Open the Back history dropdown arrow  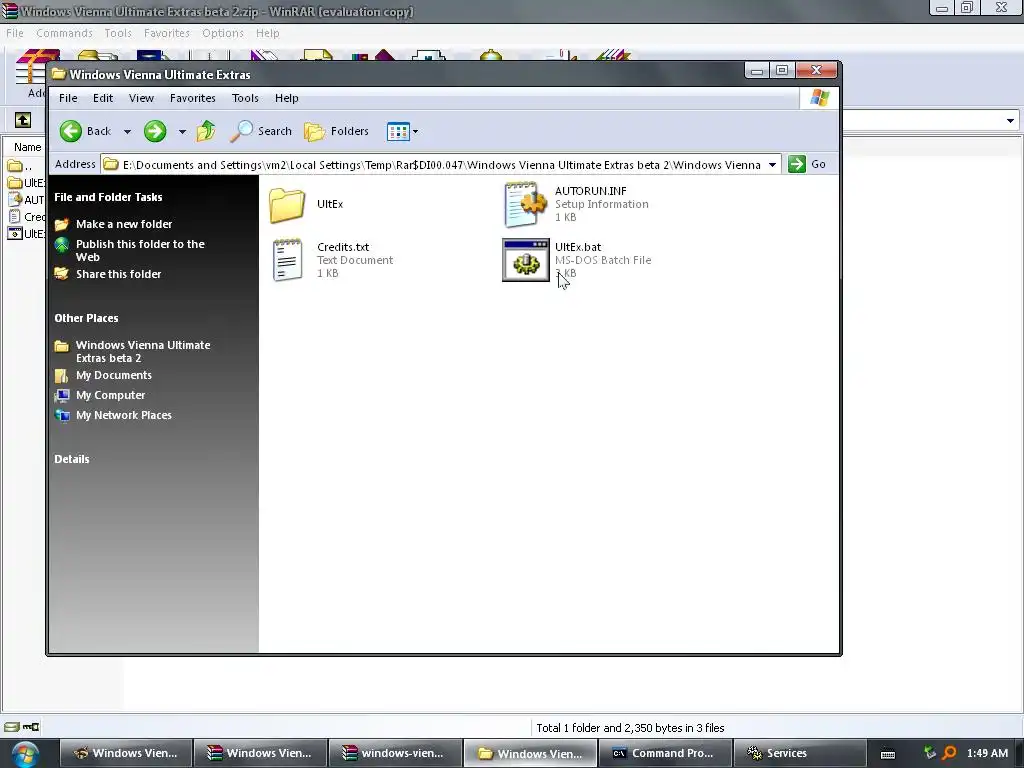coord(127,131)
